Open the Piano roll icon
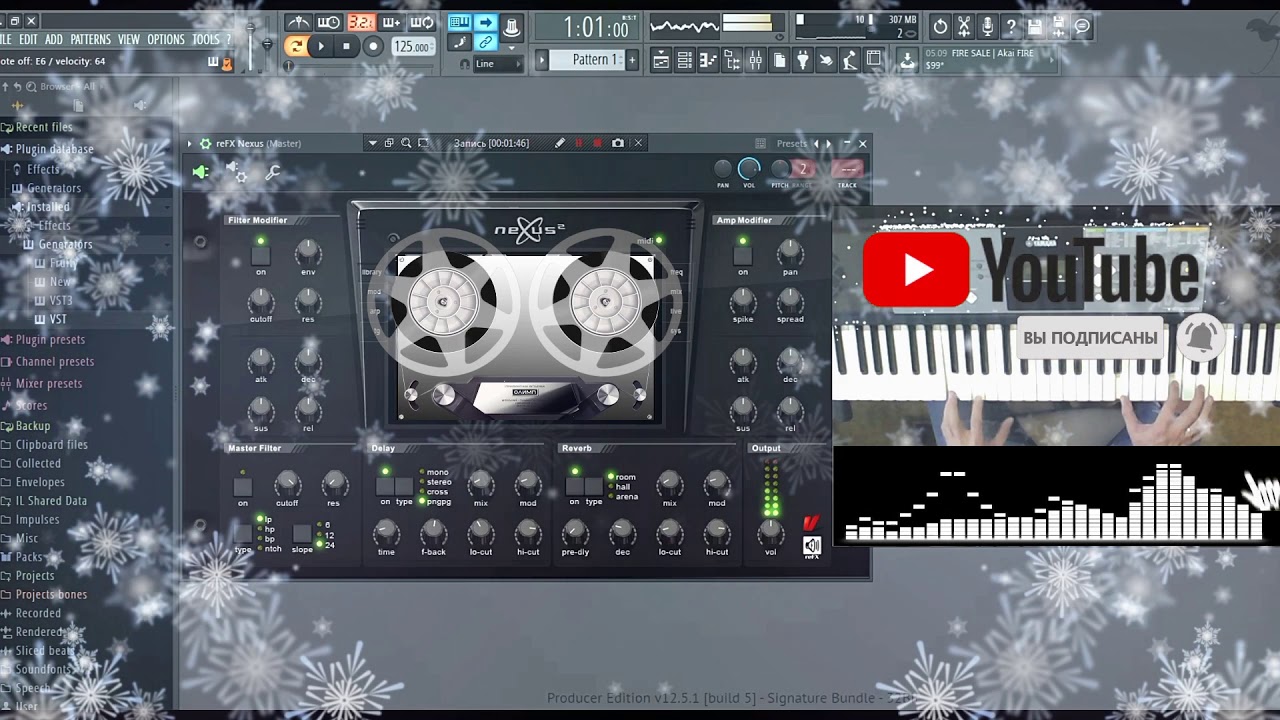The height and width of the screenshot is (720, 1280). pyautogui.click(x=708, y=61)
